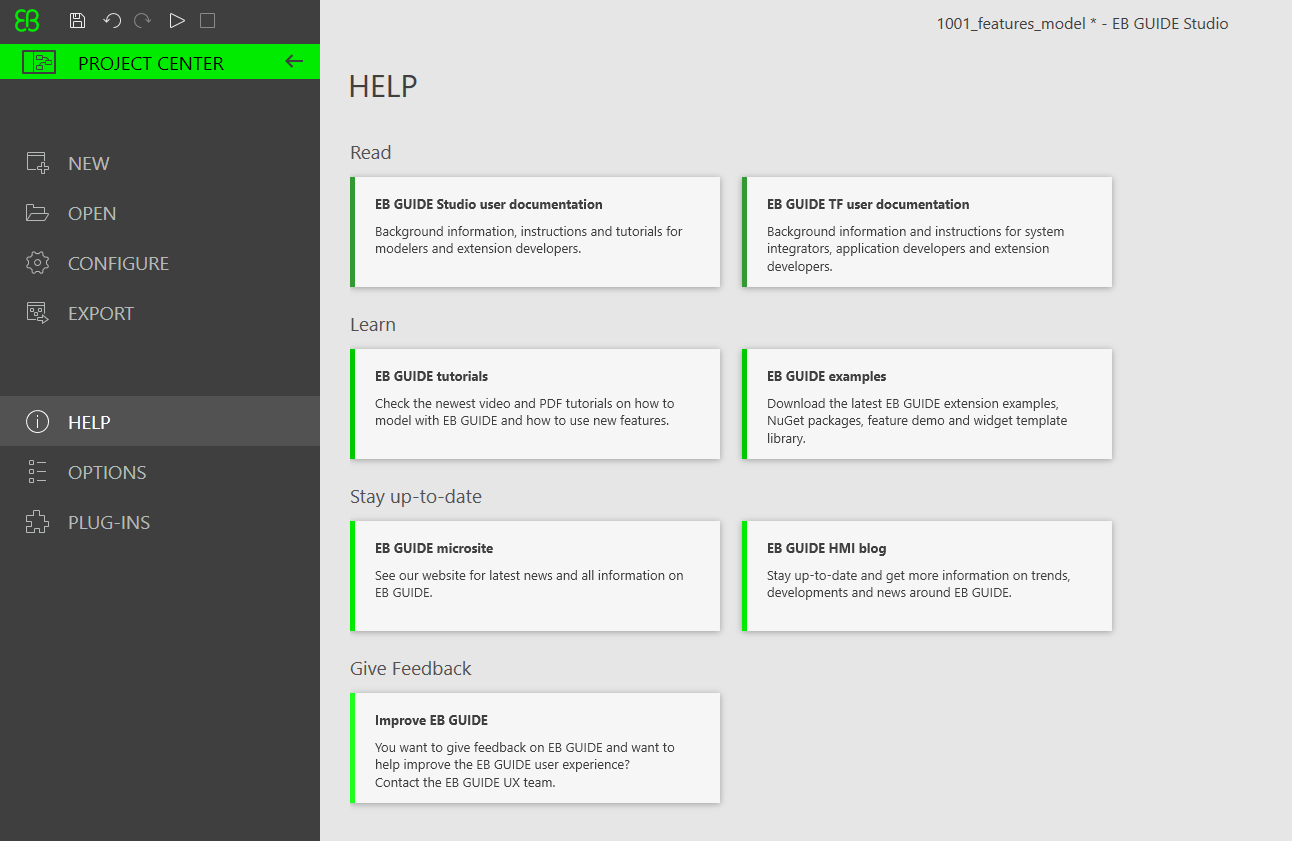Open the NEW menu entry
This screenshot has width=1292, height=841.
click(160, 163)
